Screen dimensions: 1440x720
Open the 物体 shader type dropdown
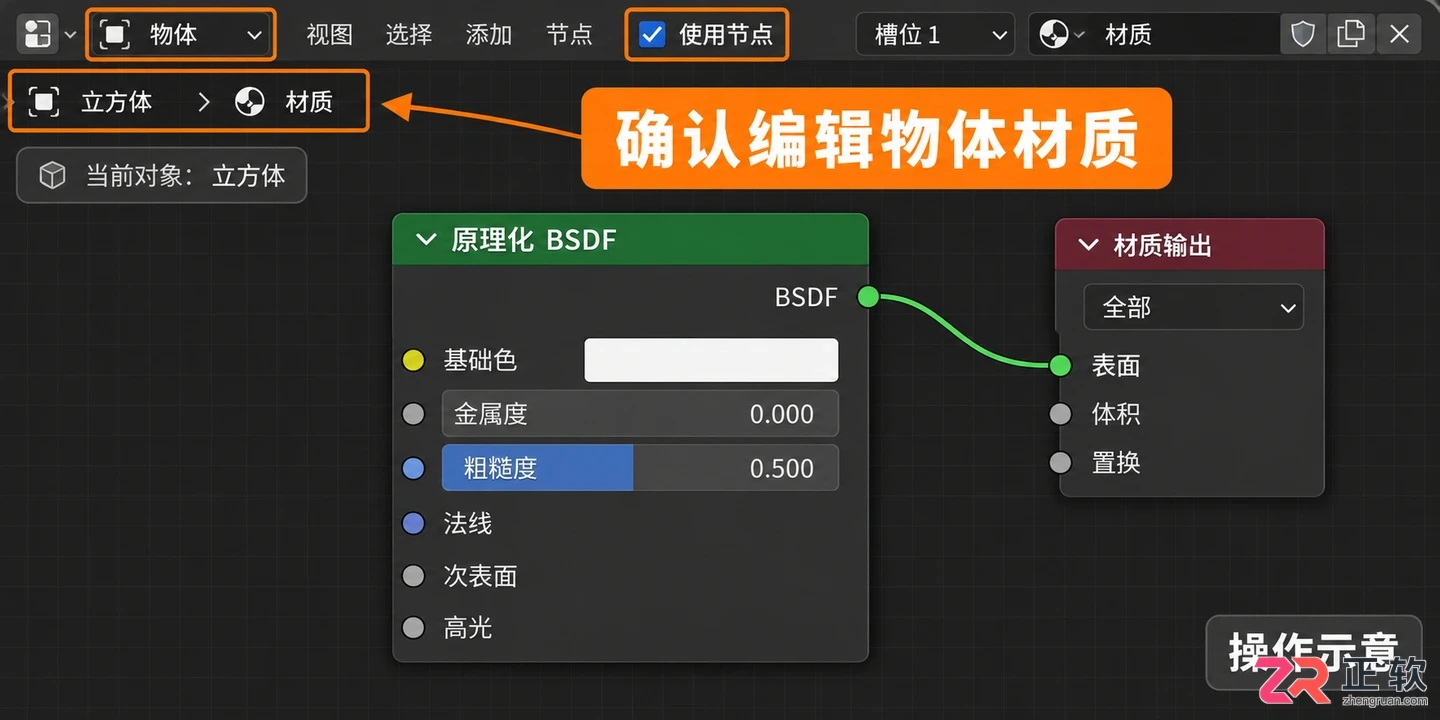click(181, 35)
